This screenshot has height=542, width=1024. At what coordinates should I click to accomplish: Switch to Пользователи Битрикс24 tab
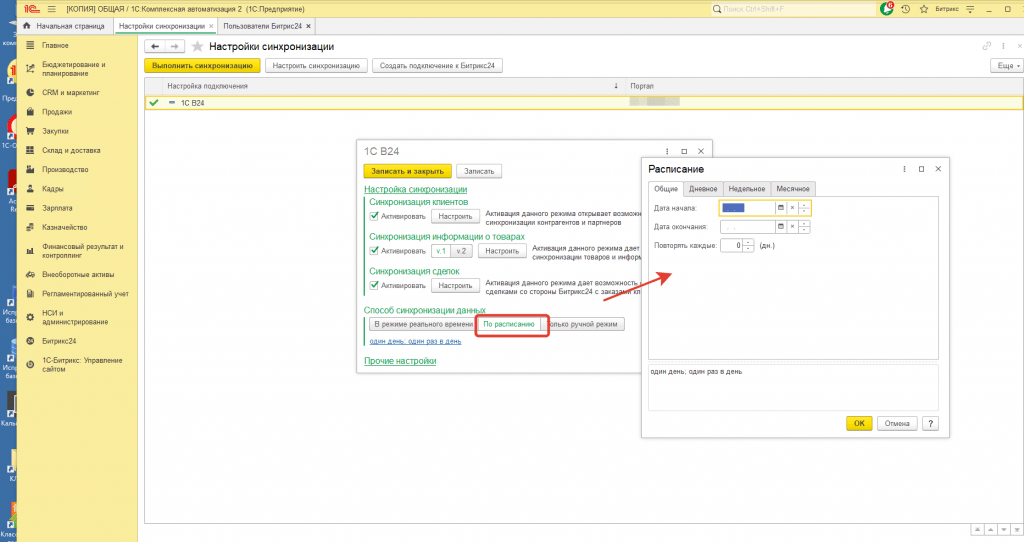click(265, 25)
